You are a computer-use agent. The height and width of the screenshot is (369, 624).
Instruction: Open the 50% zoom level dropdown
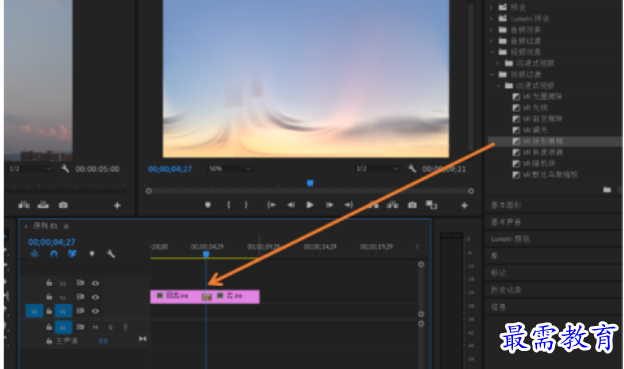click(x=230, y=169)
